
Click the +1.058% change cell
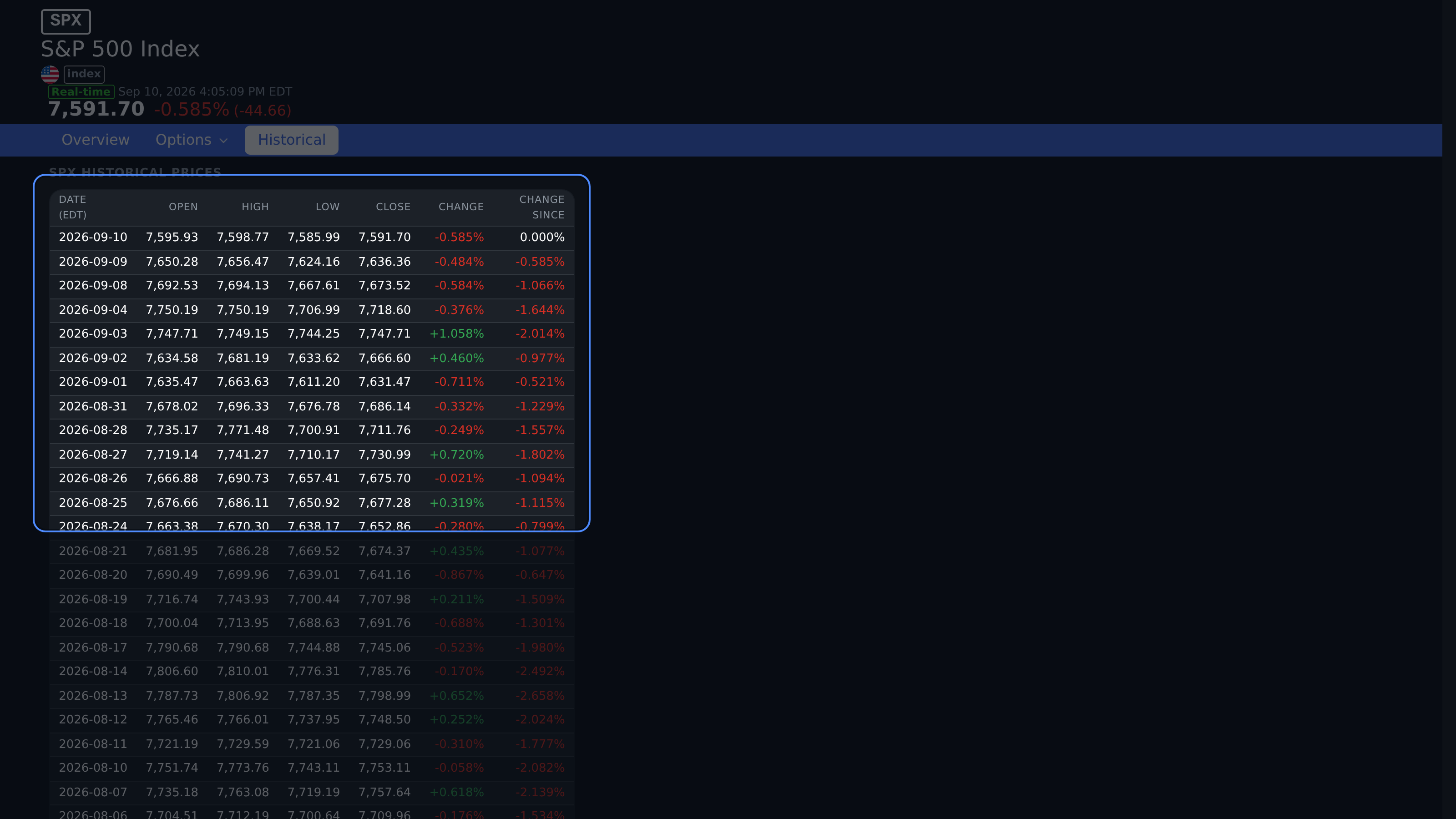tap(457, 334)
